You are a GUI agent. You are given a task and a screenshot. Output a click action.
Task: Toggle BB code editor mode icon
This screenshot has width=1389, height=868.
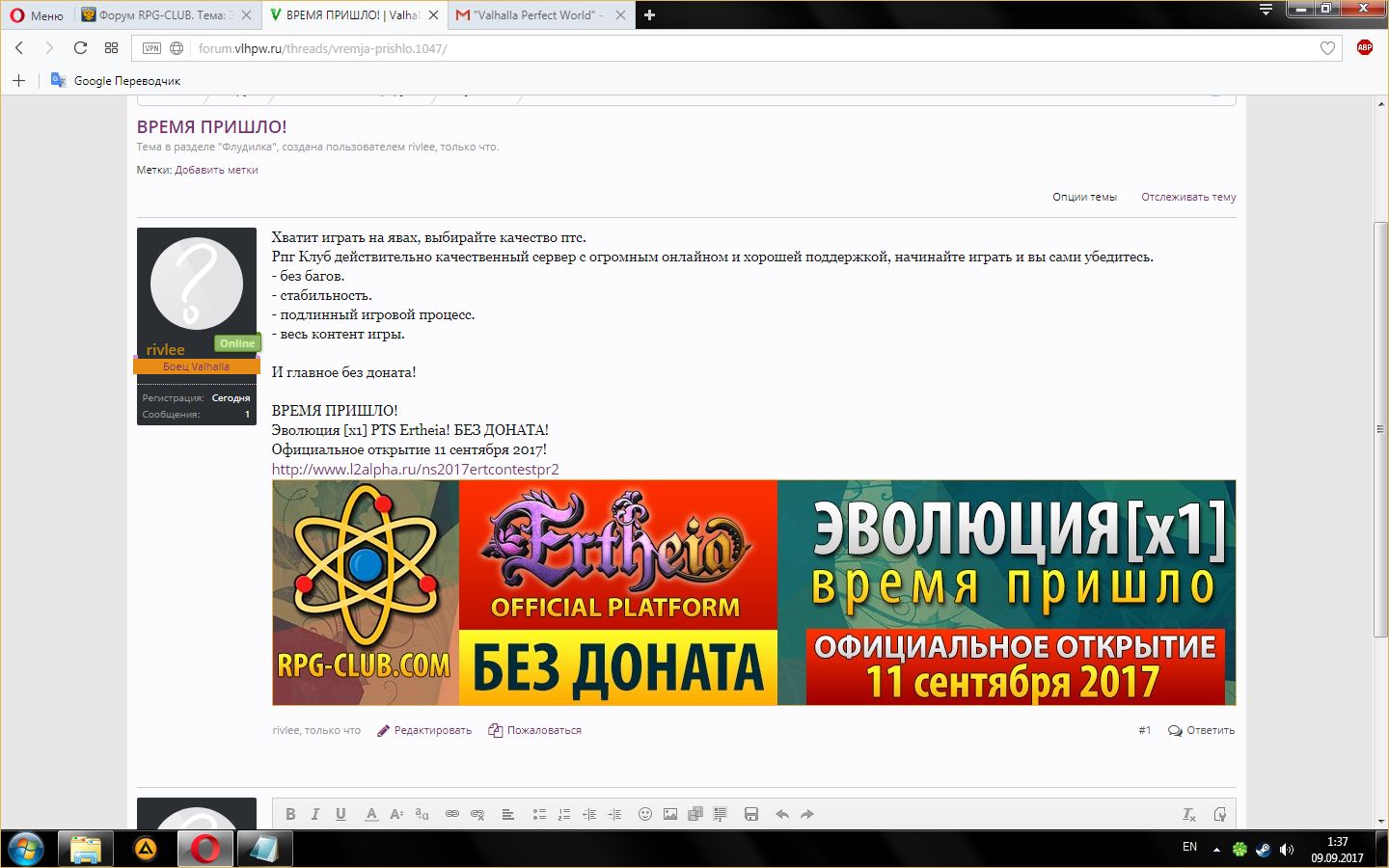(x=1220, y=814)
